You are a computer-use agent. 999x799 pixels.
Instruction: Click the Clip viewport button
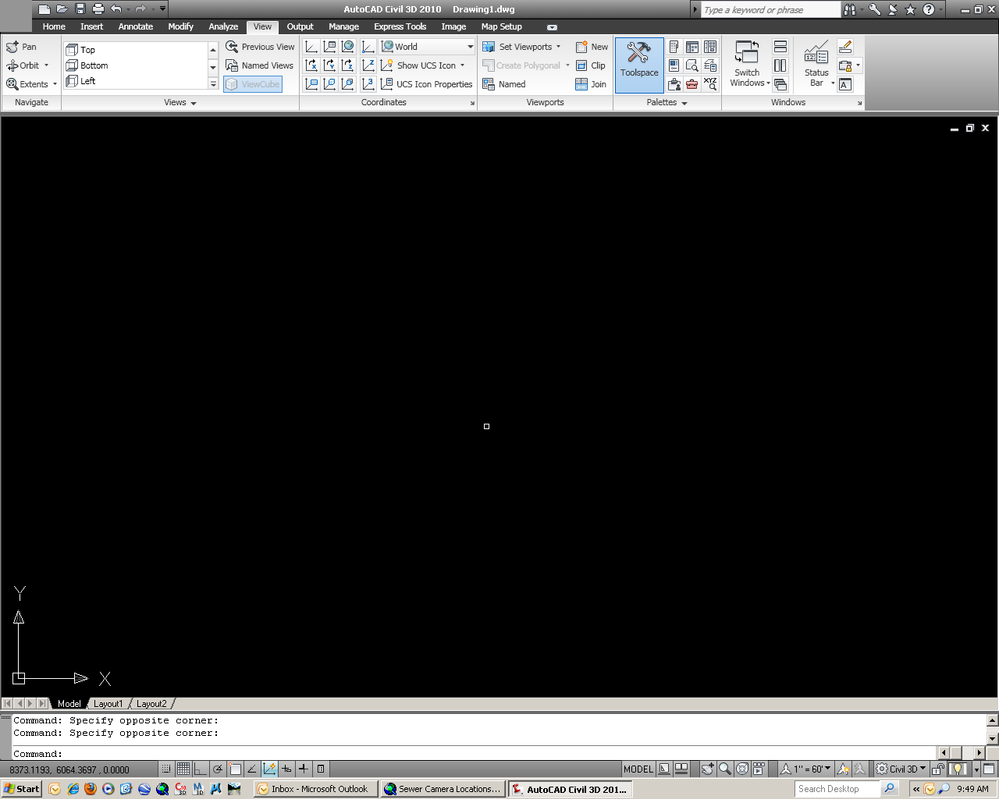point(590,65)
